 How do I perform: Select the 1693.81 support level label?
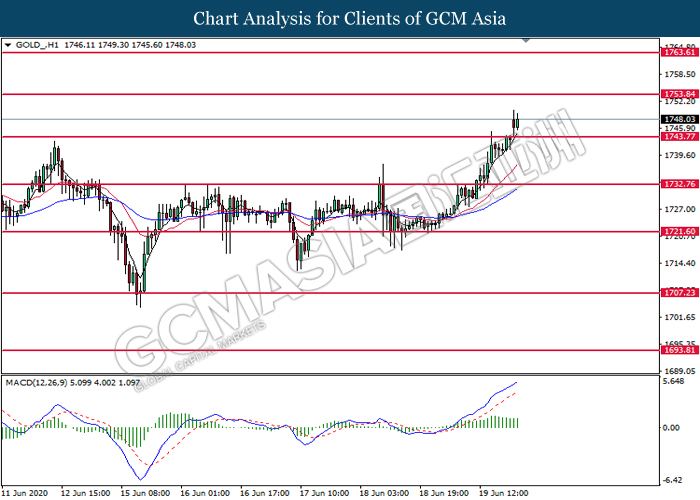[679, 350]
